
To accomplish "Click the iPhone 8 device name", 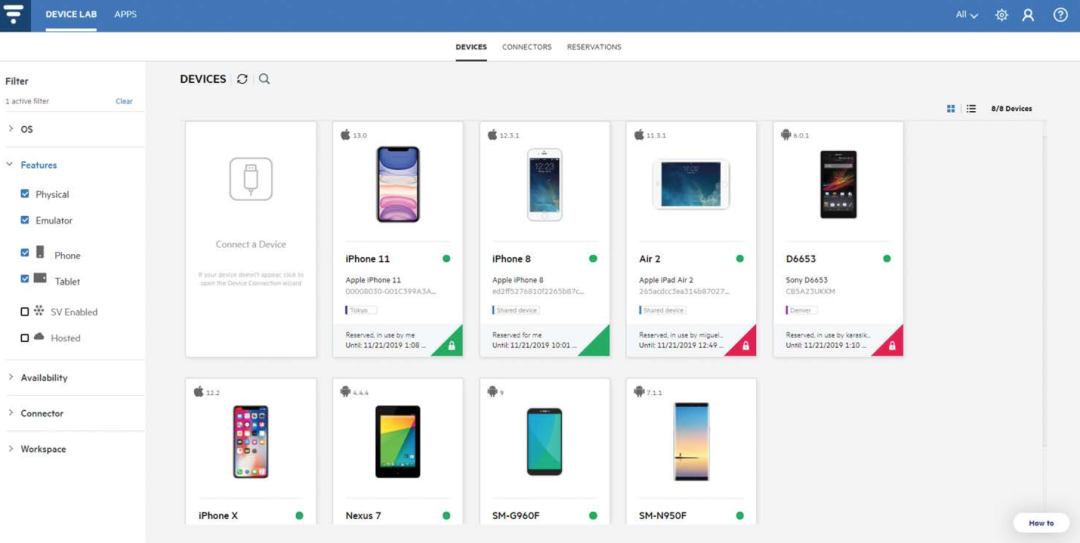I will (x=512, y=259).
